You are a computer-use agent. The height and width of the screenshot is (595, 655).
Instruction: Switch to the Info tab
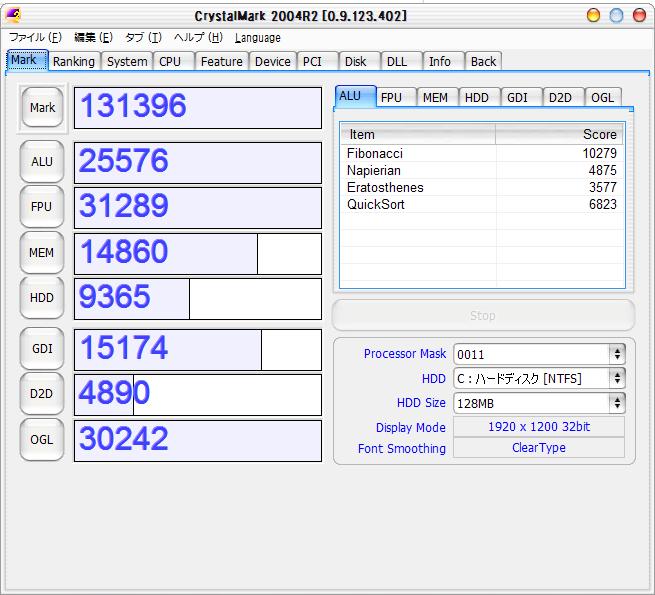(x=444, y=61)
